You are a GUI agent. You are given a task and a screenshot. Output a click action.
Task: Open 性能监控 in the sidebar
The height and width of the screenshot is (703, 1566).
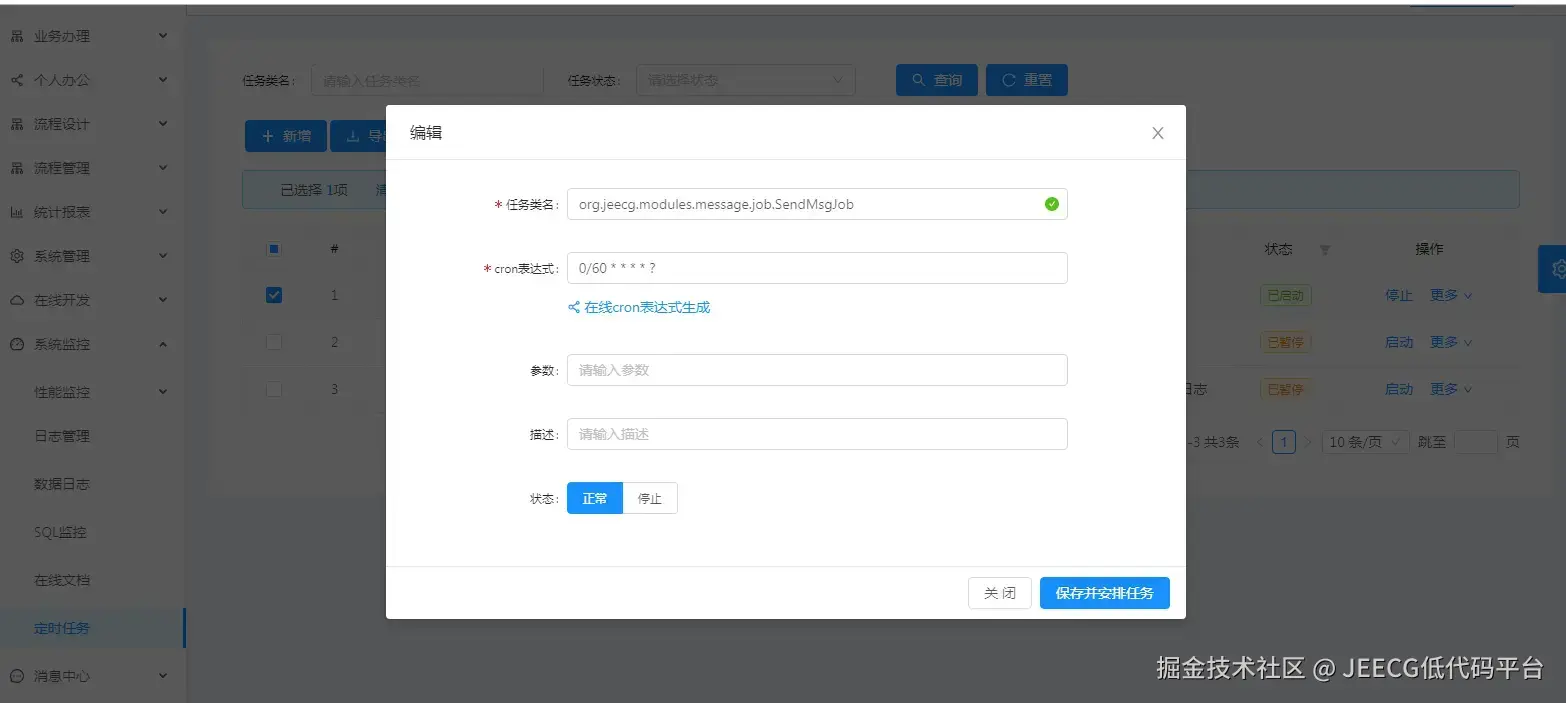[x=62, y=392]
